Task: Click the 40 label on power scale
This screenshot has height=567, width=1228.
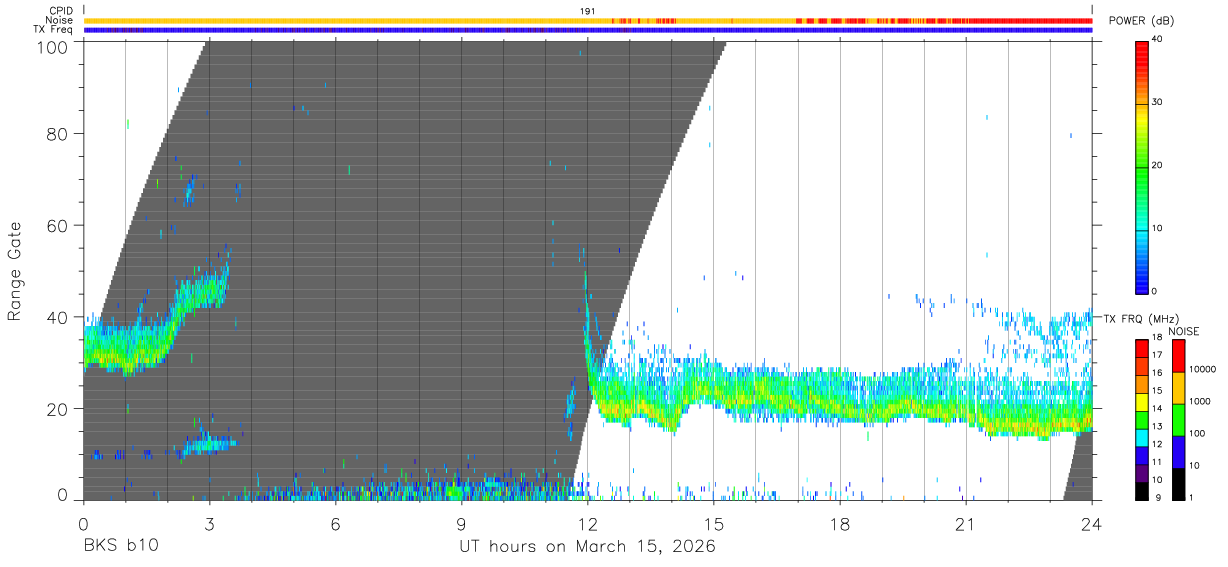Action: tap(1158, 40)
